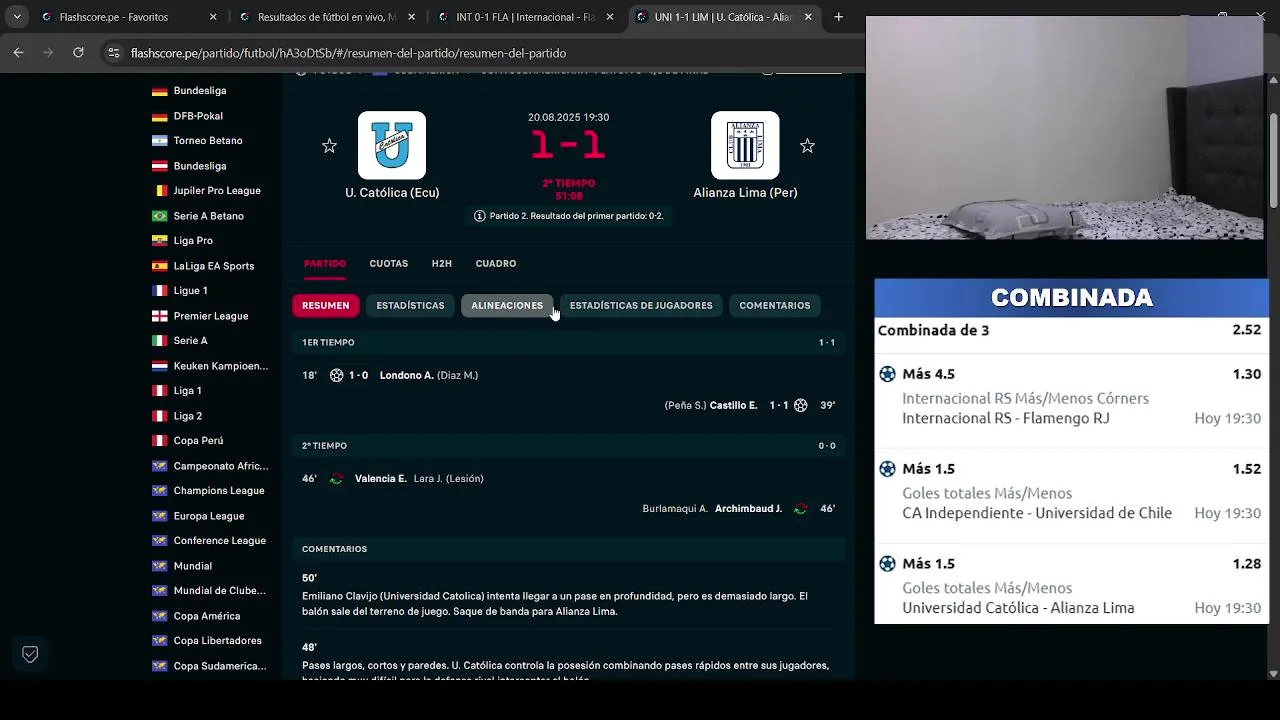Close the Flashscore.pe - Favoritos tab
This screenshot has height=720, width=1280.
(x=213, y=17)
